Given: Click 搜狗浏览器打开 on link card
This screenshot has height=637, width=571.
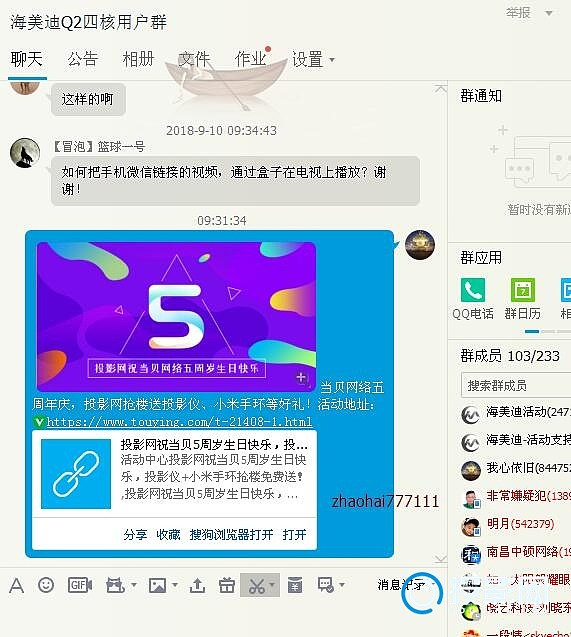Looking at the screenshot, I should (231, 535).
